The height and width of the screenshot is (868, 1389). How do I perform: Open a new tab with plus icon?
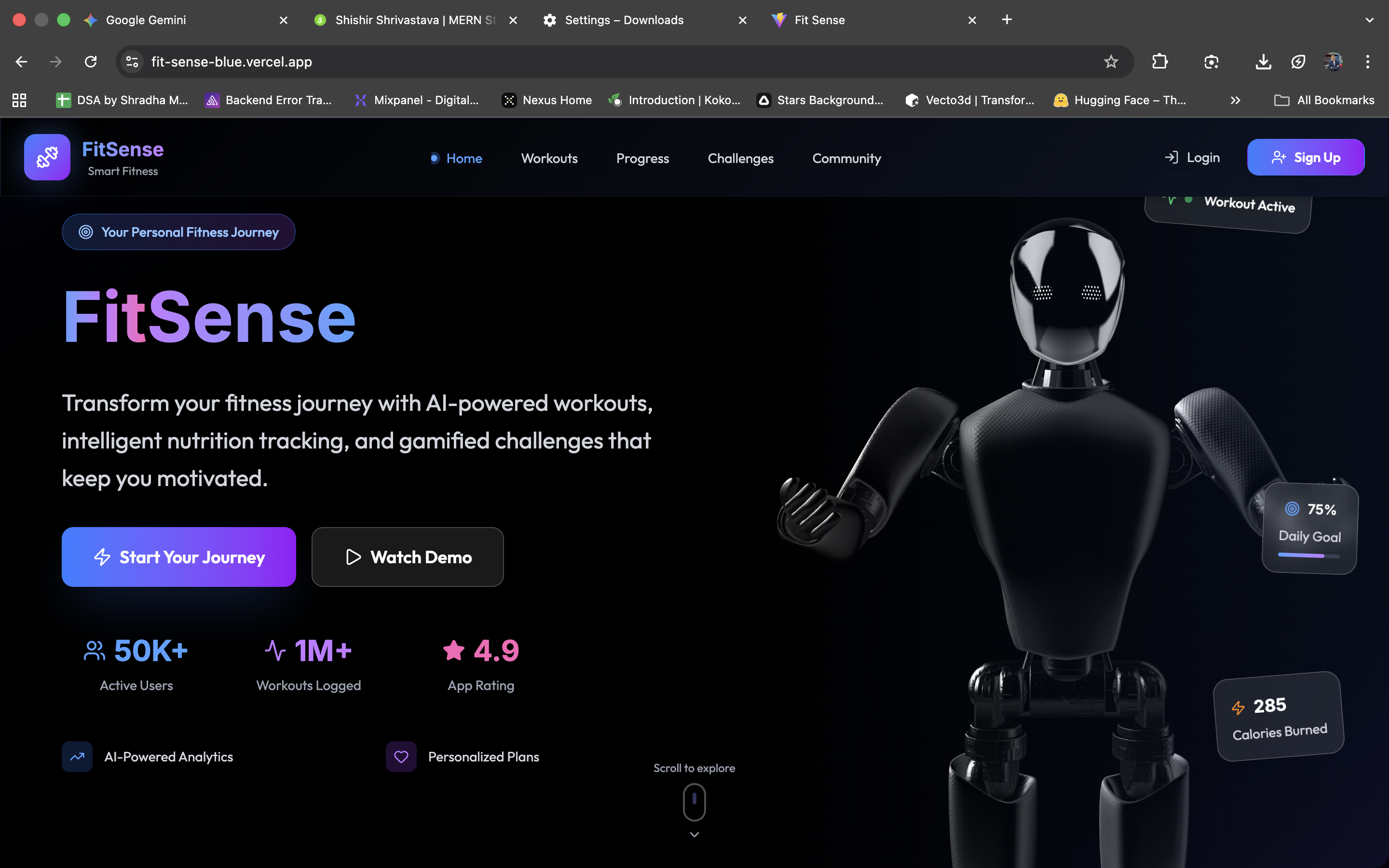(1007, 19)
